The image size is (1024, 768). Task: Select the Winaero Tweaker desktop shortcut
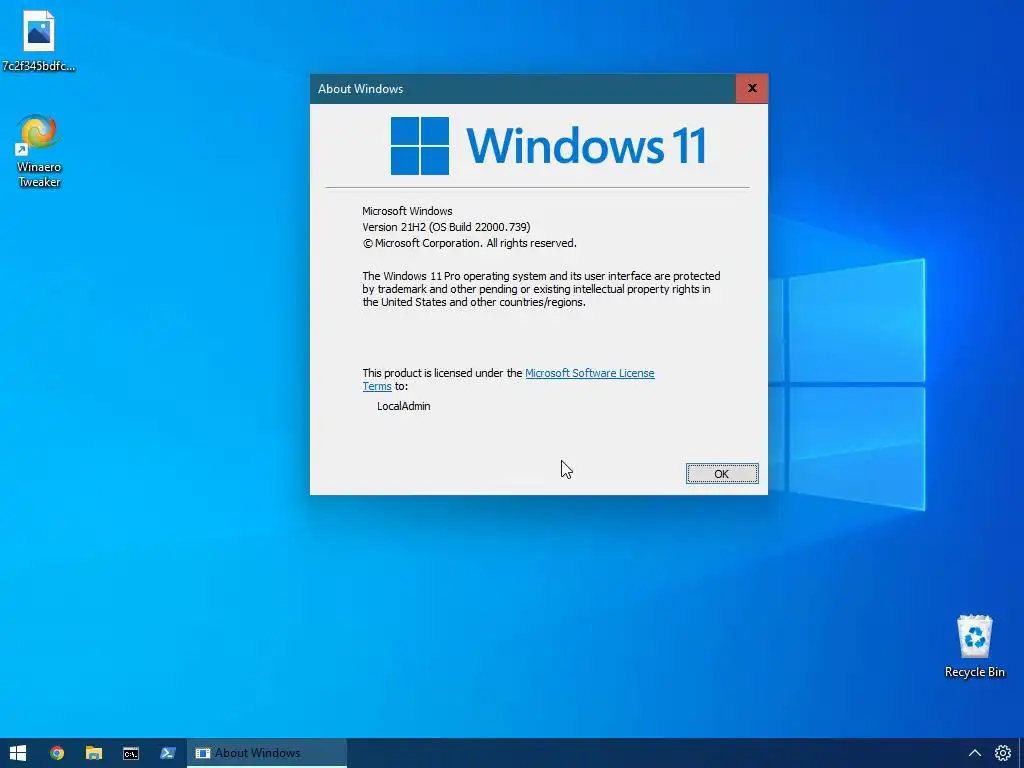click(x=39, y=151)
